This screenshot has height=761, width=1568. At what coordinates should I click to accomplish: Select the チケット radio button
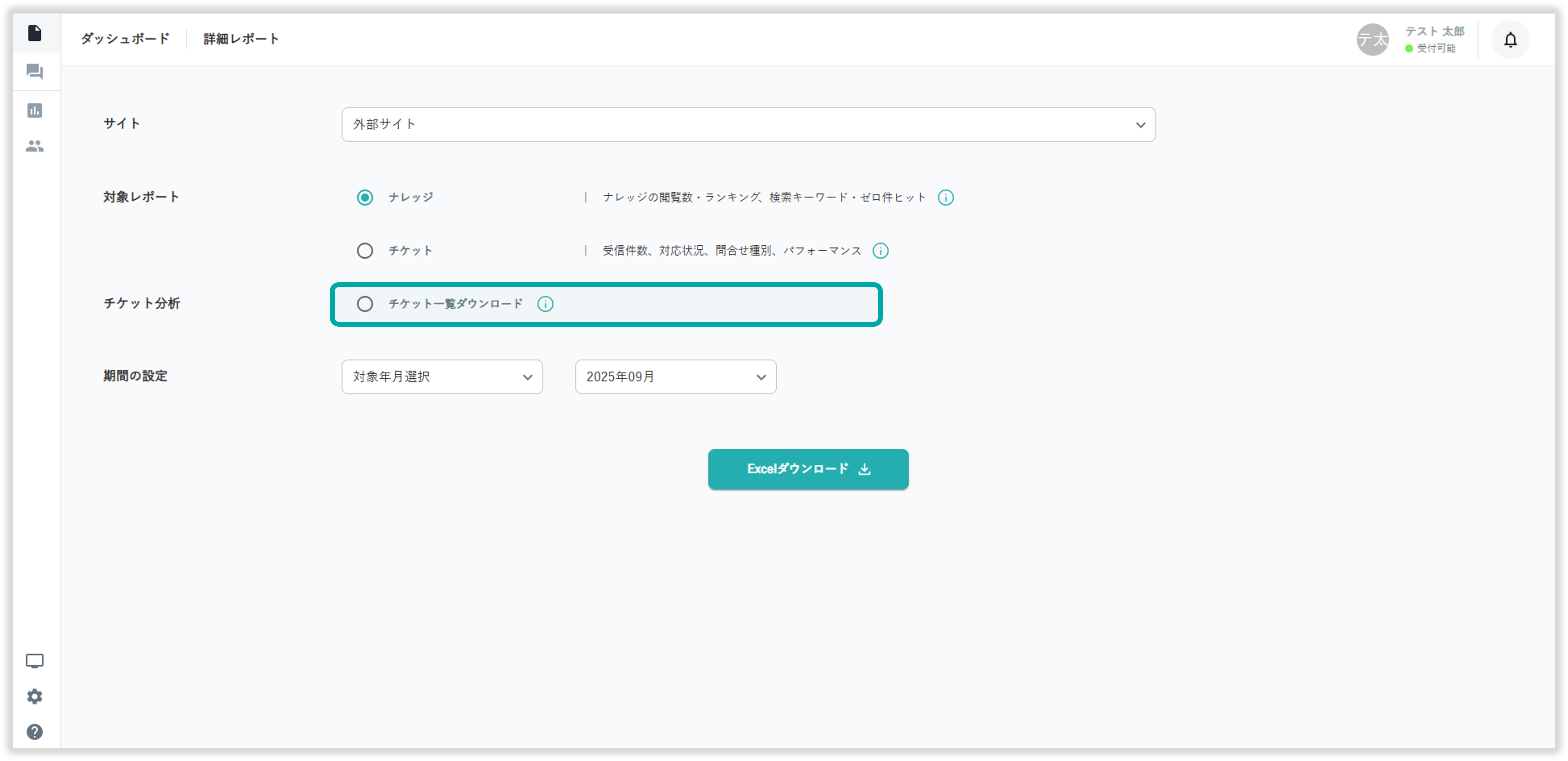click(364, 251)
